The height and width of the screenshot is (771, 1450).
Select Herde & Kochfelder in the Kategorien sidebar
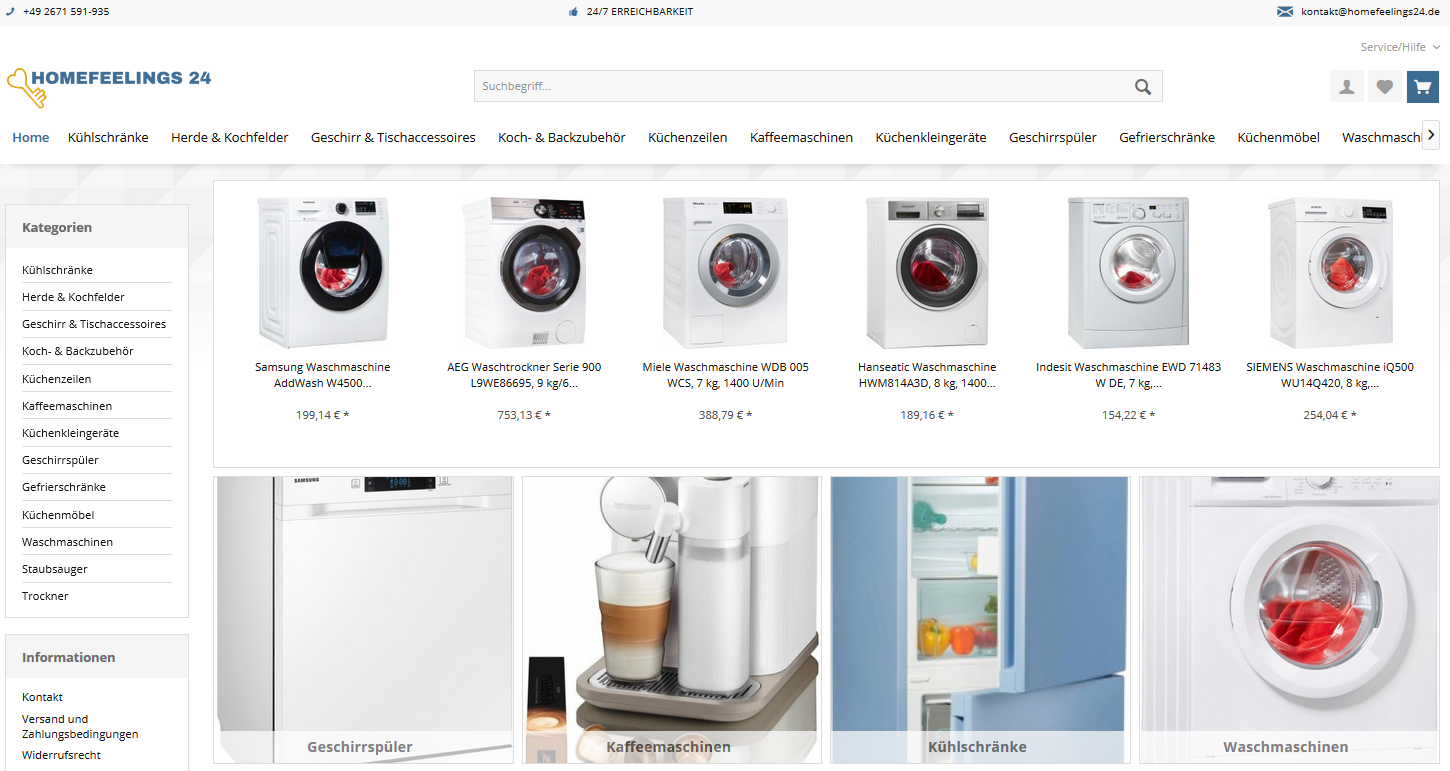tap(97, 297)
